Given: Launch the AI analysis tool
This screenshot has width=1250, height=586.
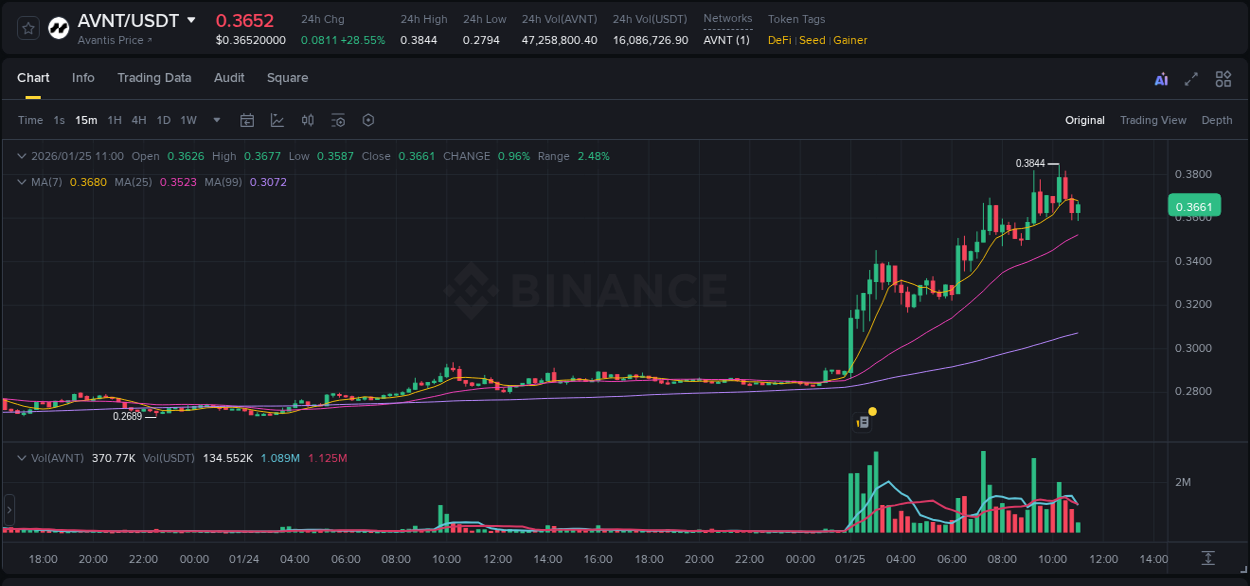Looking at the screenshot, I should (1159, 78).
